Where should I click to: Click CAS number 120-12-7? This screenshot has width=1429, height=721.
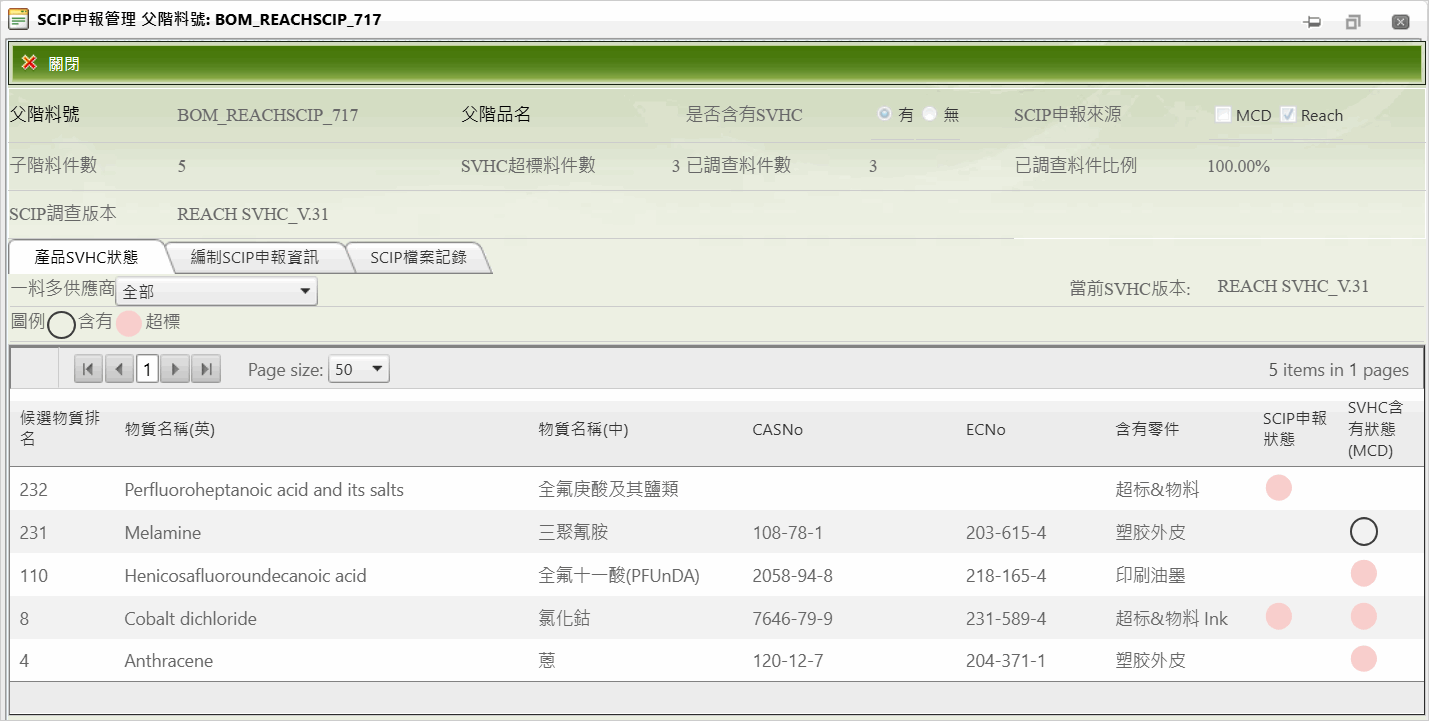tap(788, 661)
